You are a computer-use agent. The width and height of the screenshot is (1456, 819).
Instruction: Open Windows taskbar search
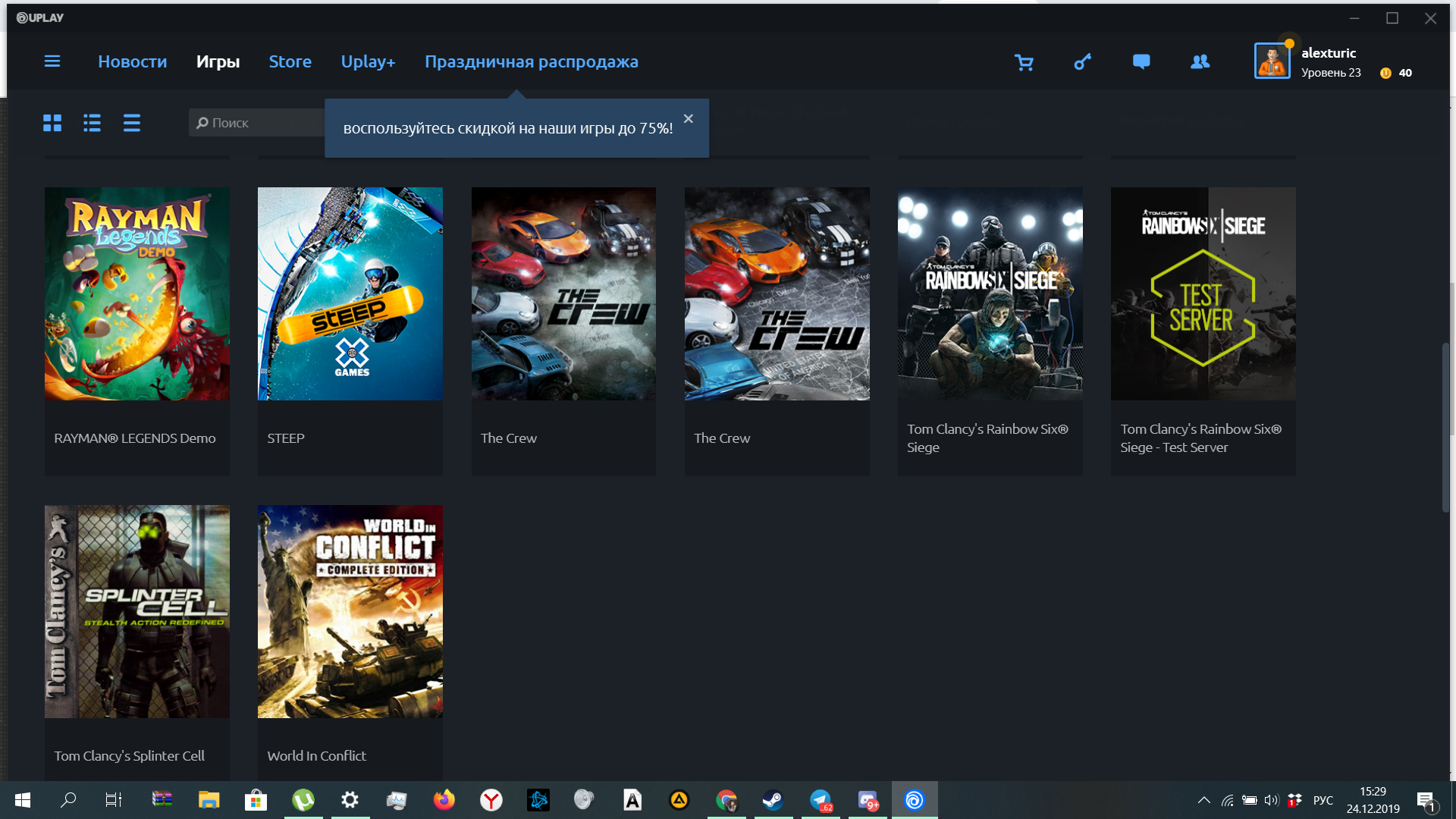coord(68,800)
